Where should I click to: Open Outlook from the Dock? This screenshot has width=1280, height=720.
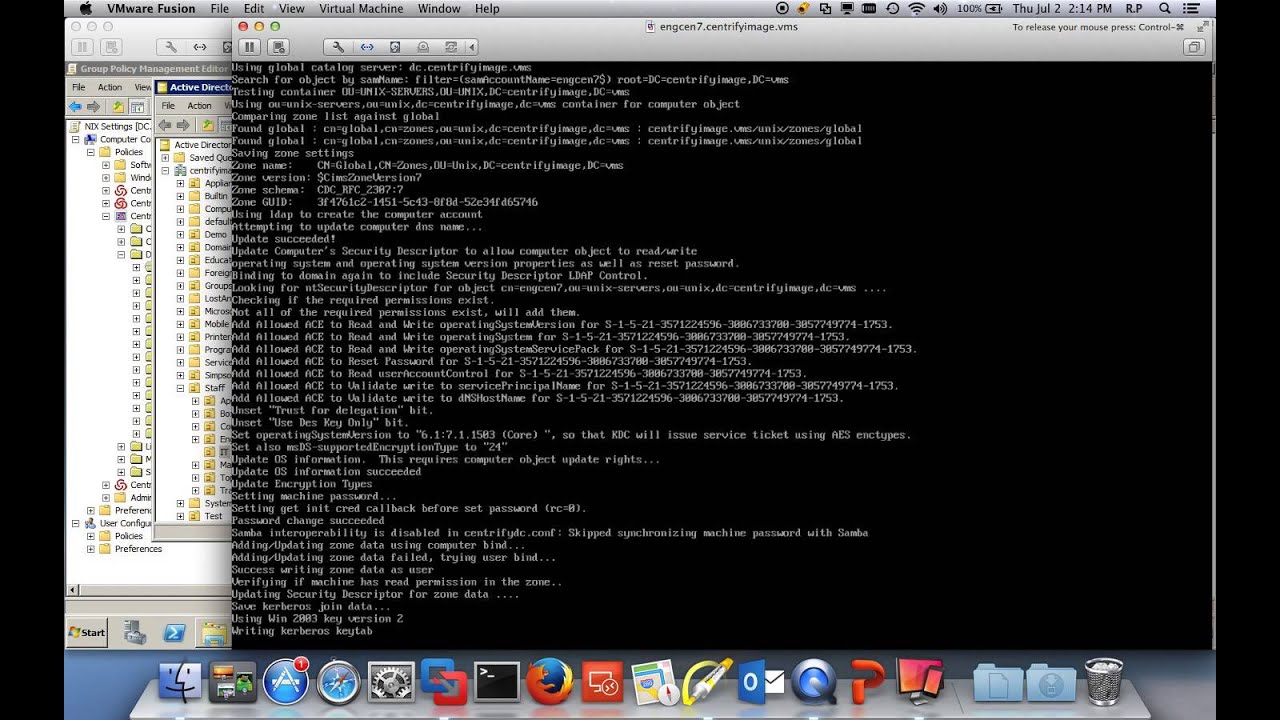click(761, 682)
